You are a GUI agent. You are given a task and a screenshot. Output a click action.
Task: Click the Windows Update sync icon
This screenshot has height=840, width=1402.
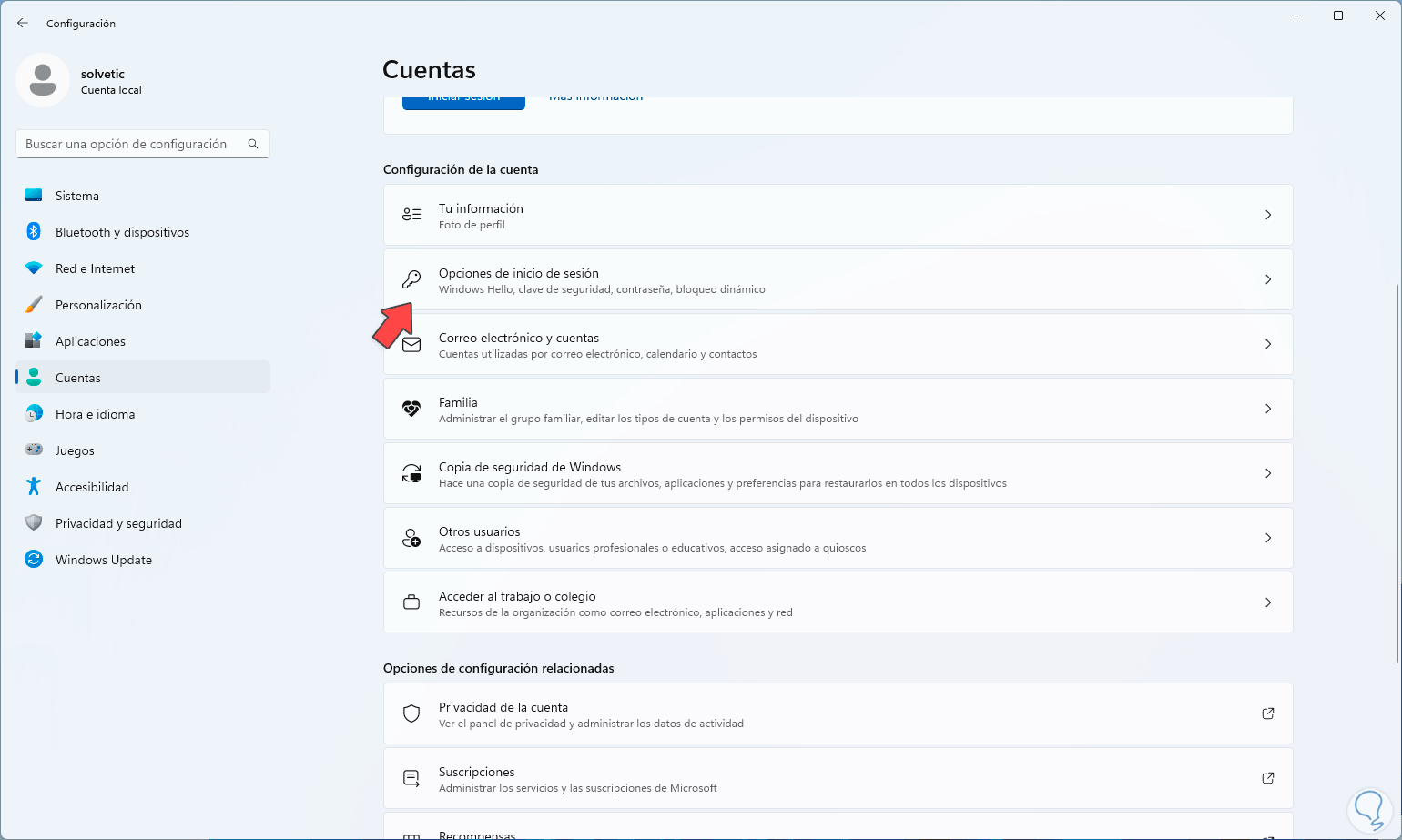coord(34,560)
